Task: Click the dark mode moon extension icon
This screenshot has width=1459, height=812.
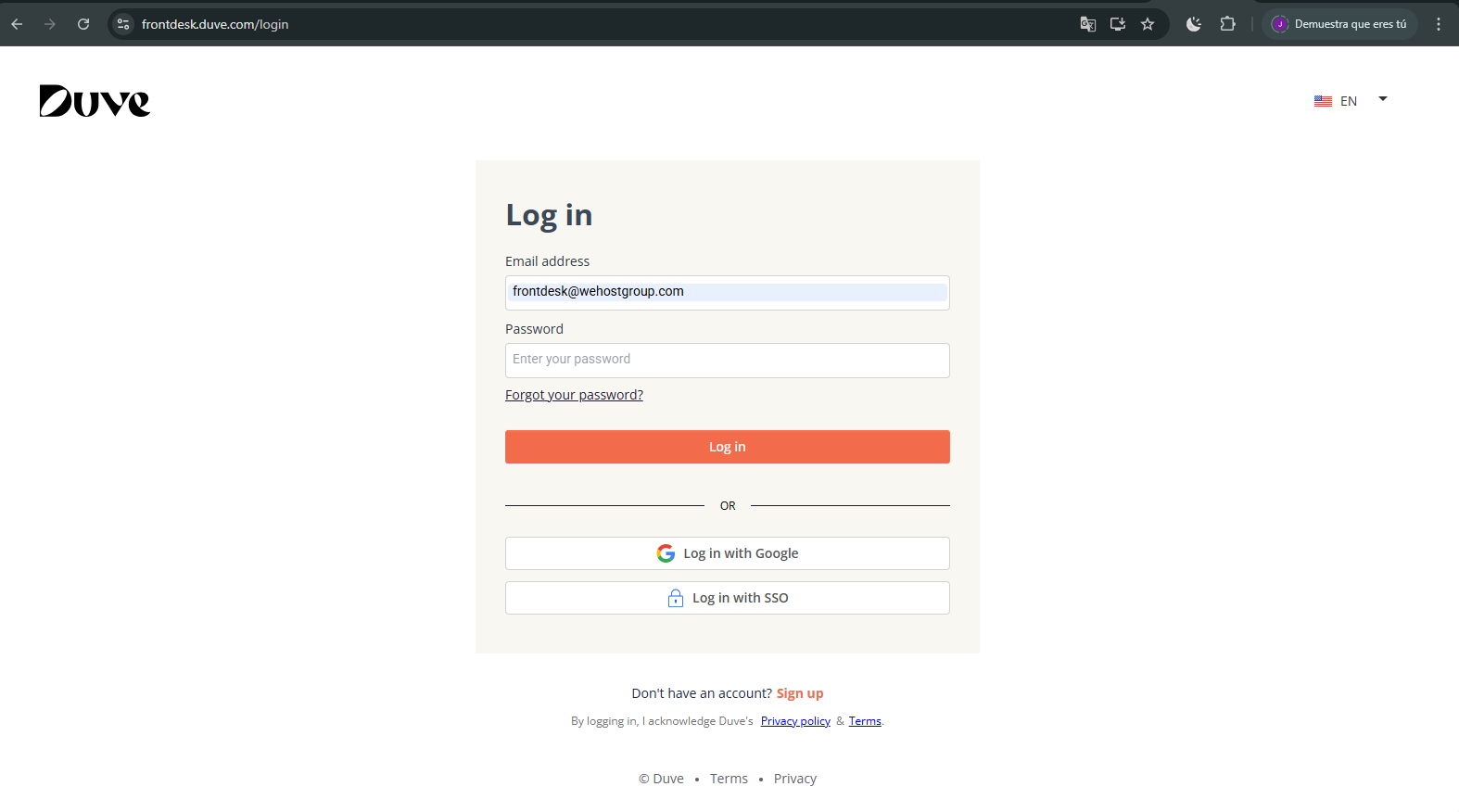Action: point(1194,24)
